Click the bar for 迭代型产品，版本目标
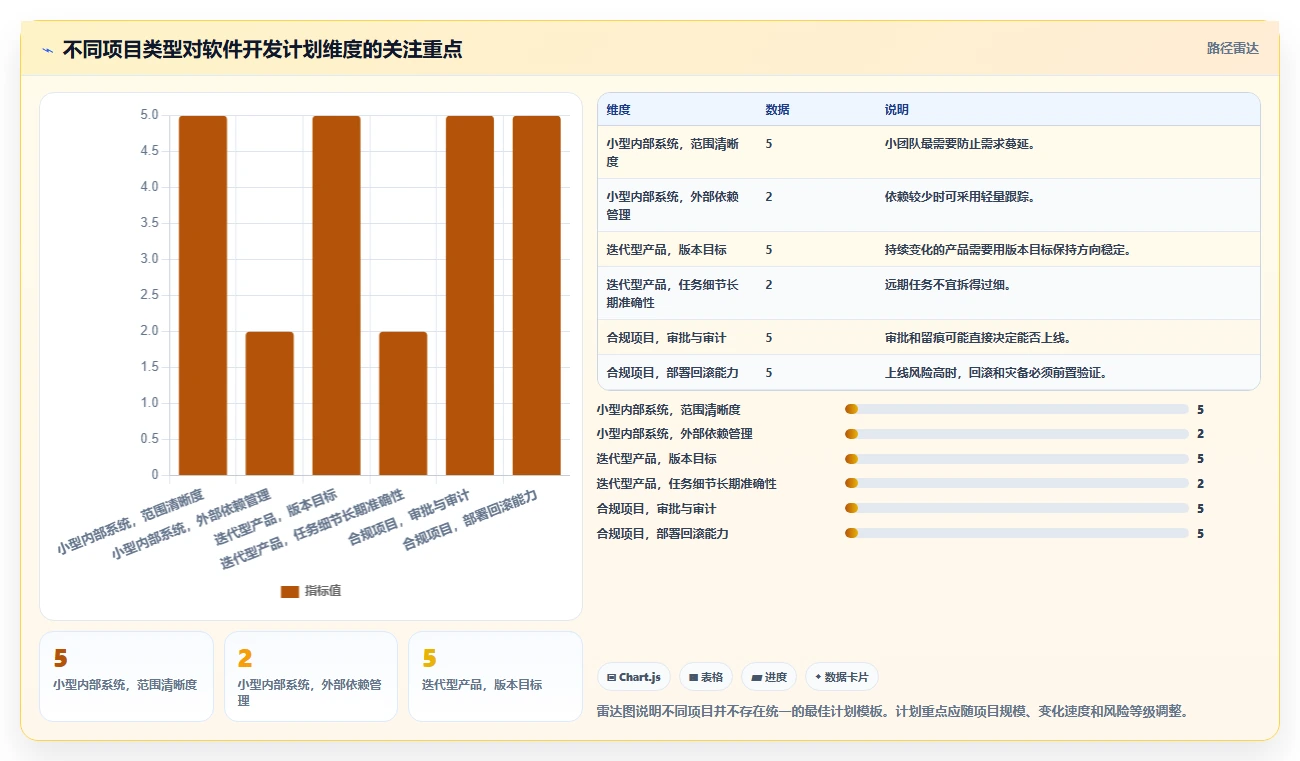Viewport: 1300px width, 761px height. [x=336, y=295]
